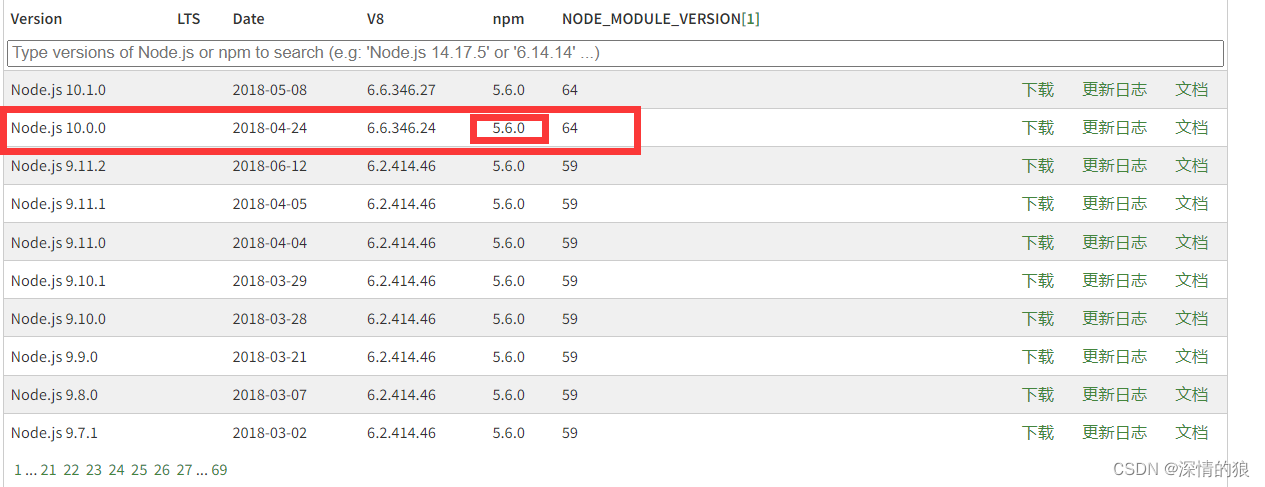1265x487 pixels.
Task: Click V8 value 6.6.346.24
Action: [401, 128]
